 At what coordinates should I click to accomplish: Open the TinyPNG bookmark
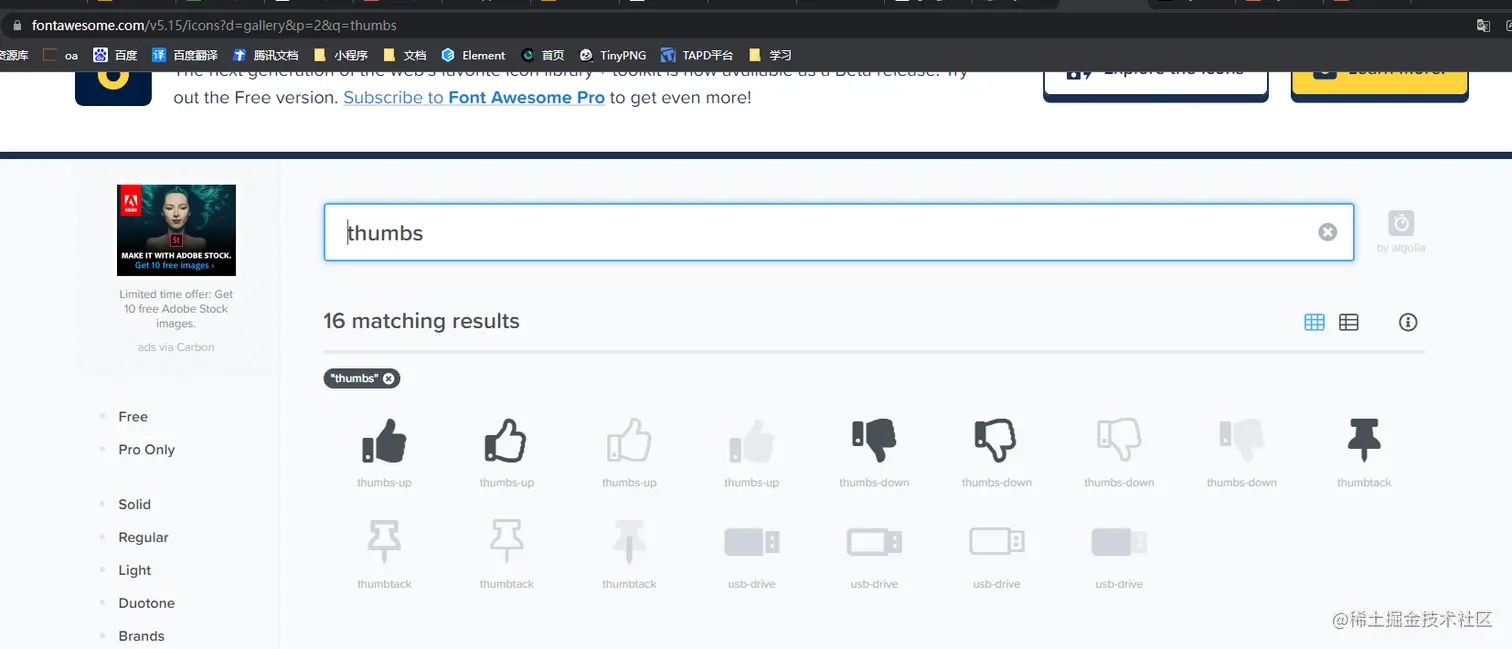613,55
